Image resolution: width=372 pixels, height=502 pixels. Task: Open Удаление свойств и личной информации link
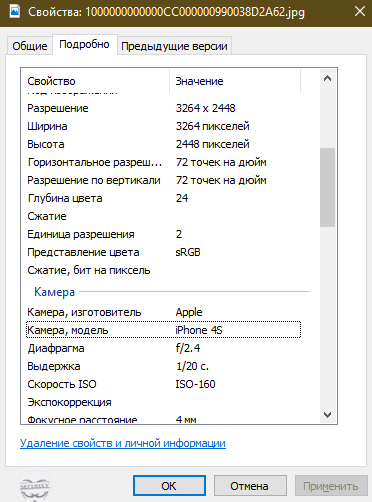click(x=123, y=443)
